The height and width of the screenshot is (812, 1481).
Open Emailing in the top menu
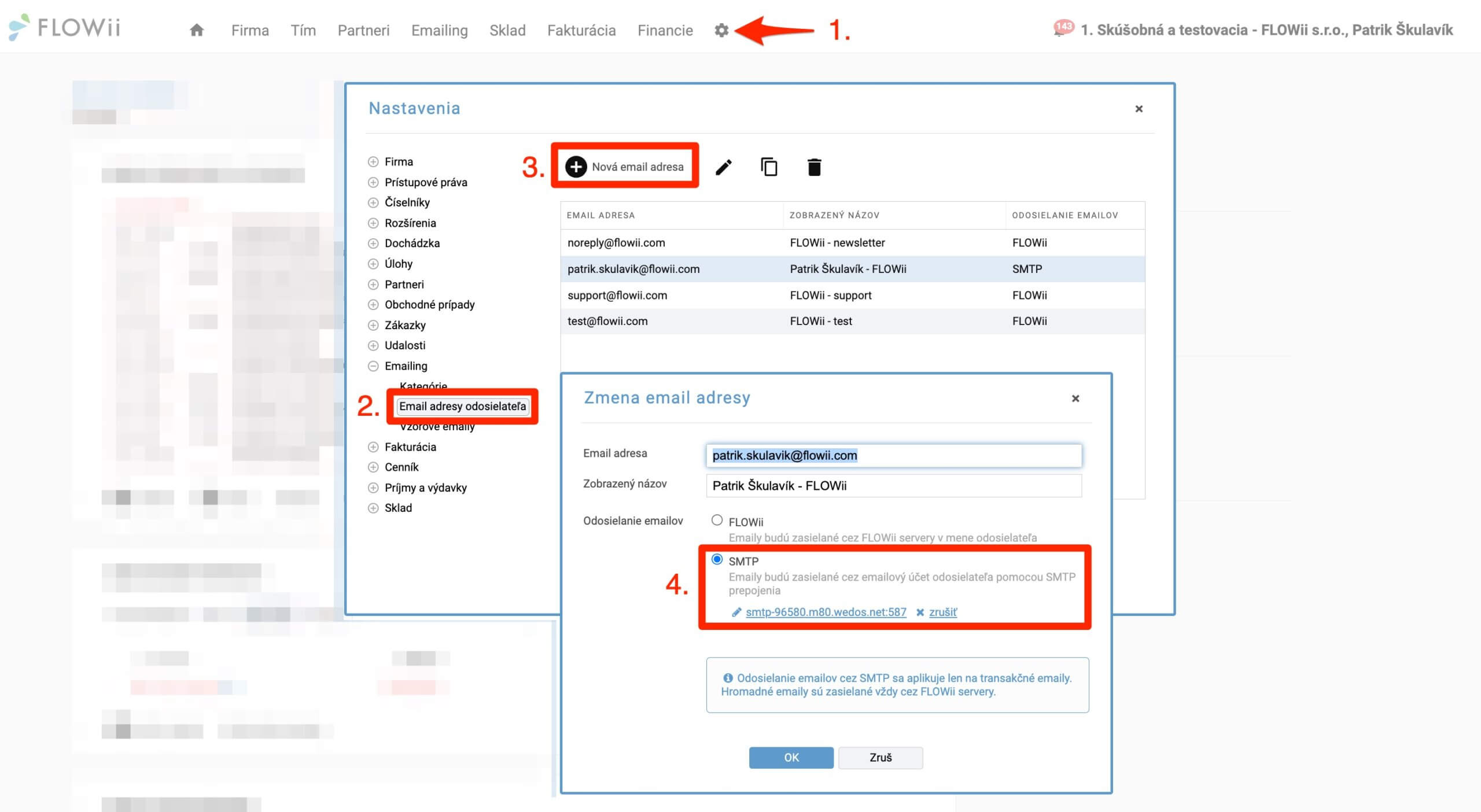tap(439, 30)
